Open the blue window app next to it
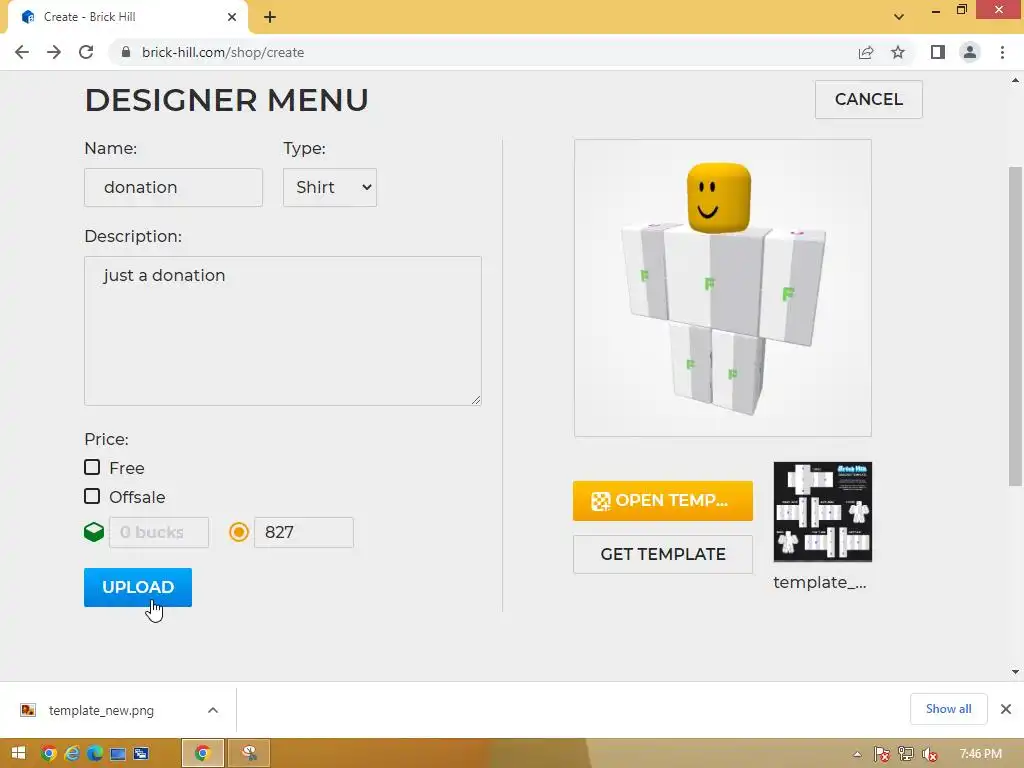Viewport: 1024px width, 768px height. tap(140, 754)
